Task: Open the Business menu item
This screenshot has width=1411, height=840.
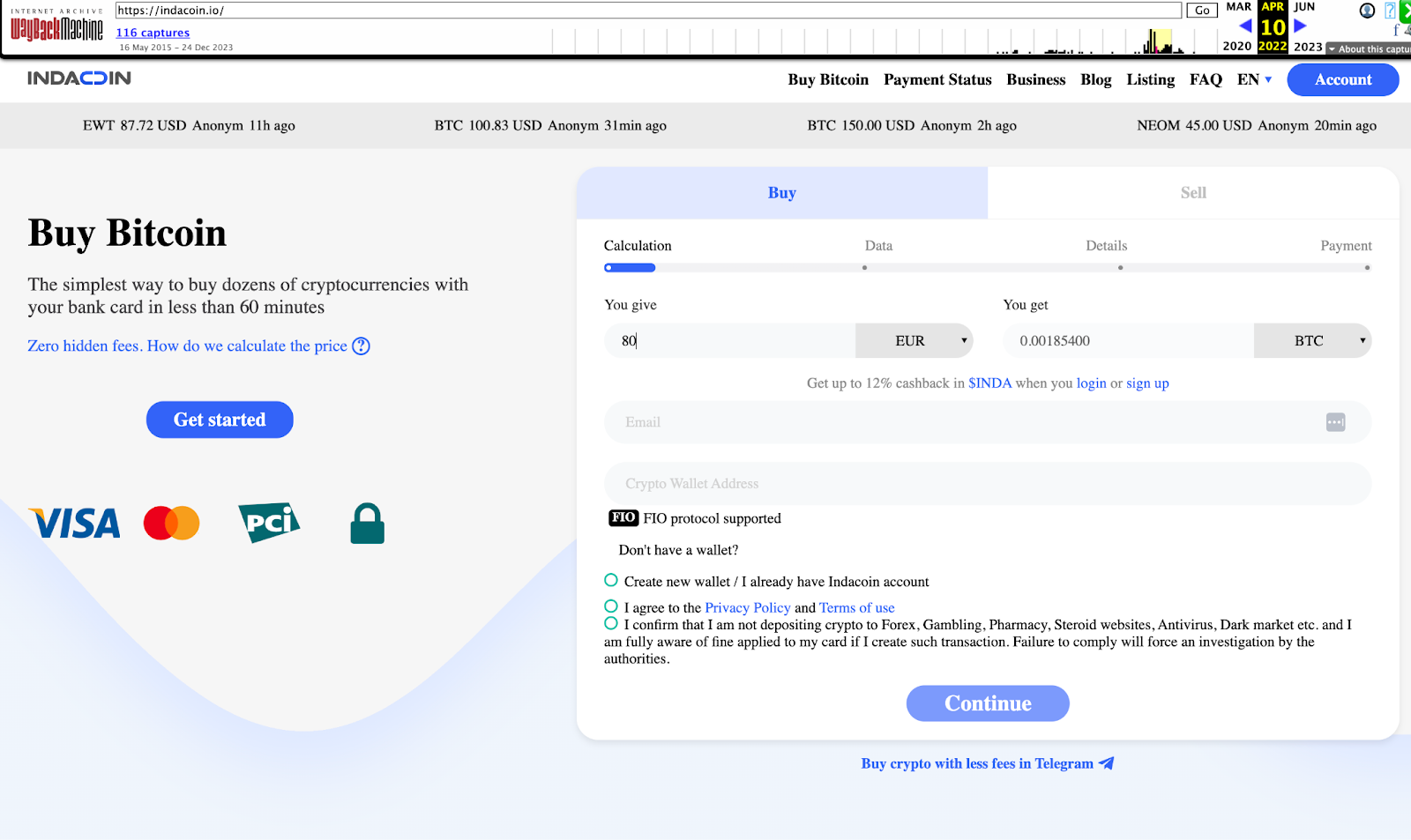Action: [x=1036, y=79]
